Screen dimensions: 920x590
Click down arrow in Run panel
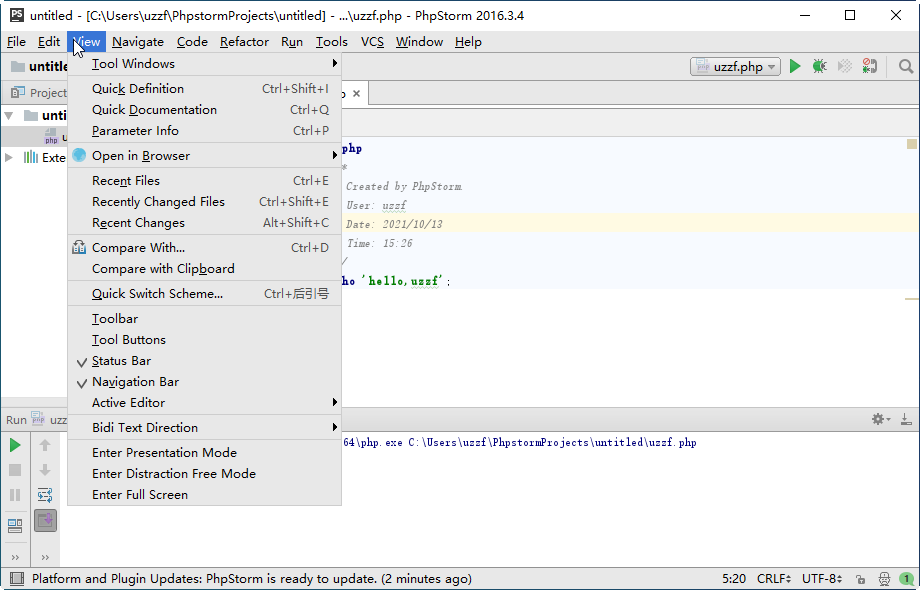45,470
